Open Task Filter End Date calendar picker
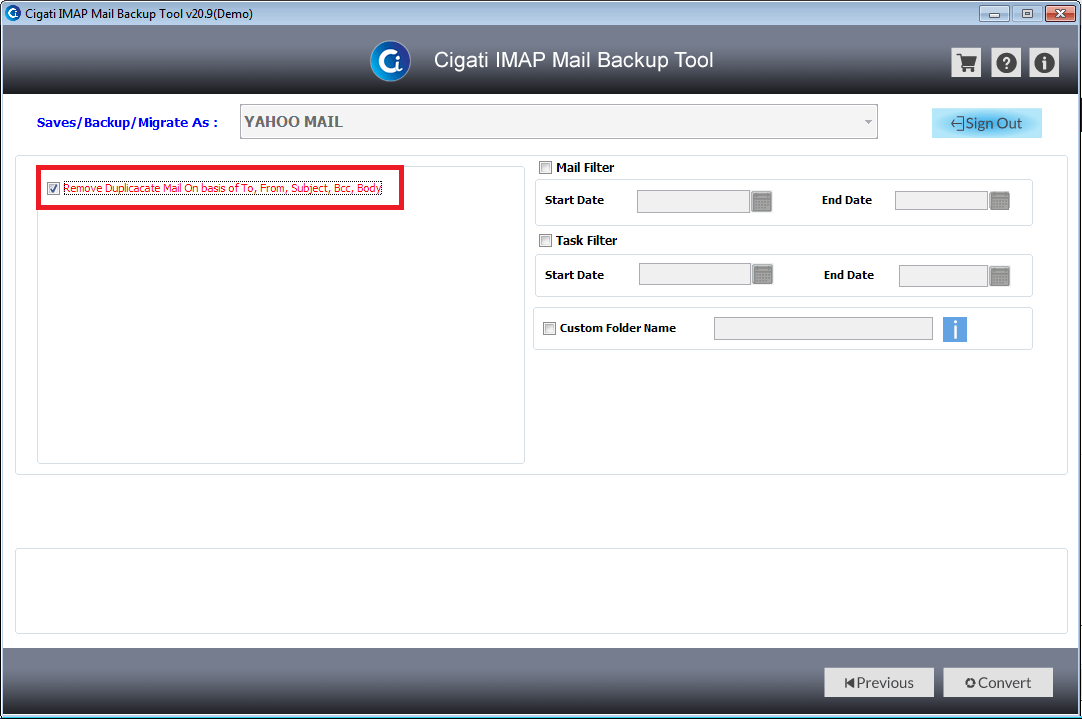Screen dimensions: 1082x719 click(x=1000, y=276)
